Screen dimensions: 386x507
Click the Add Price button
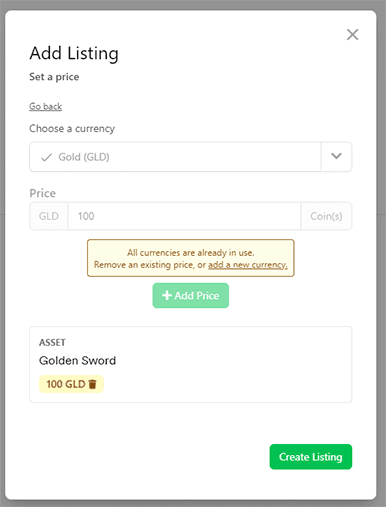click(191, 295)
